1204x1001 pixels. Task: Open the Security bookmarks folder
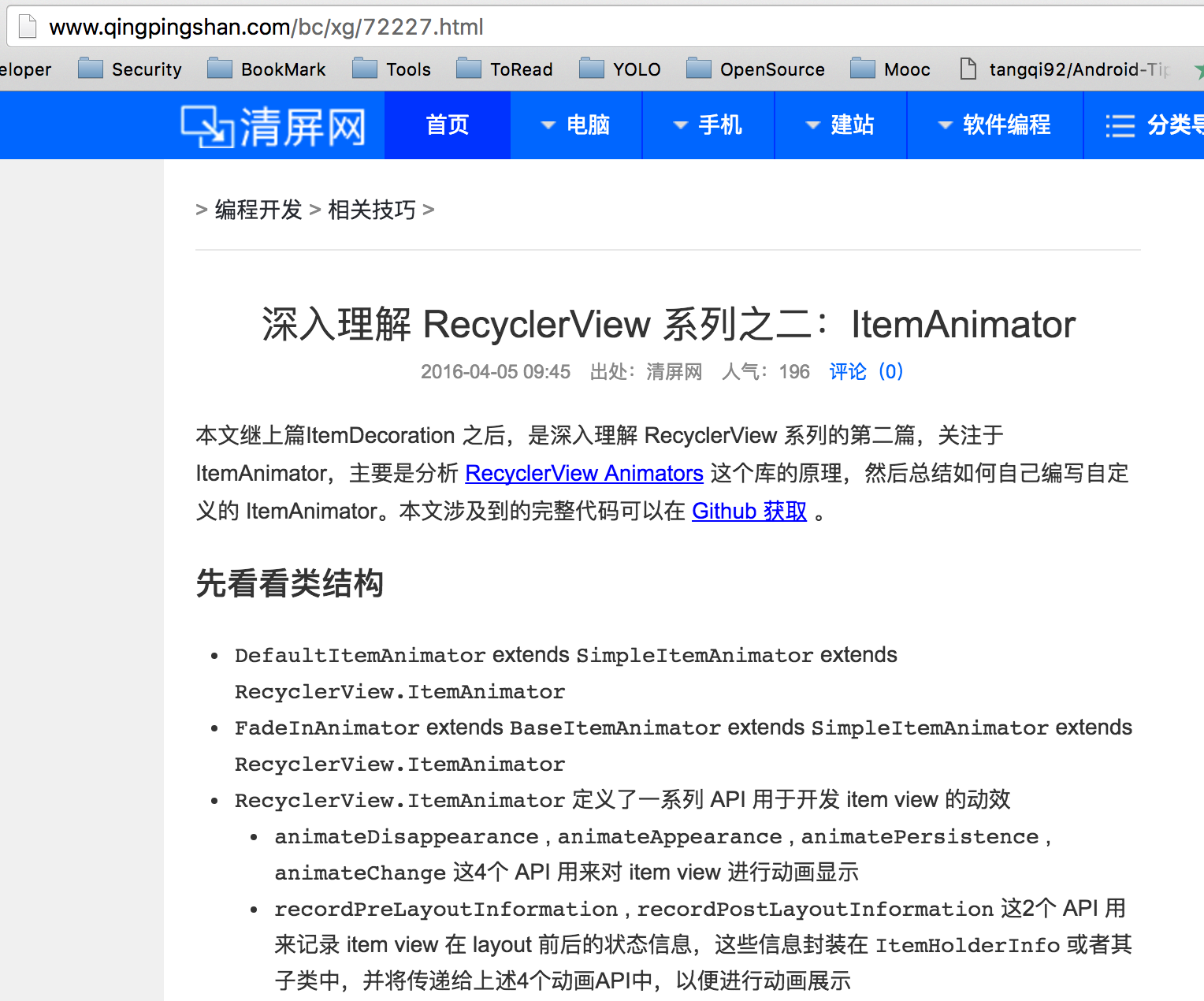click(131, 69)
